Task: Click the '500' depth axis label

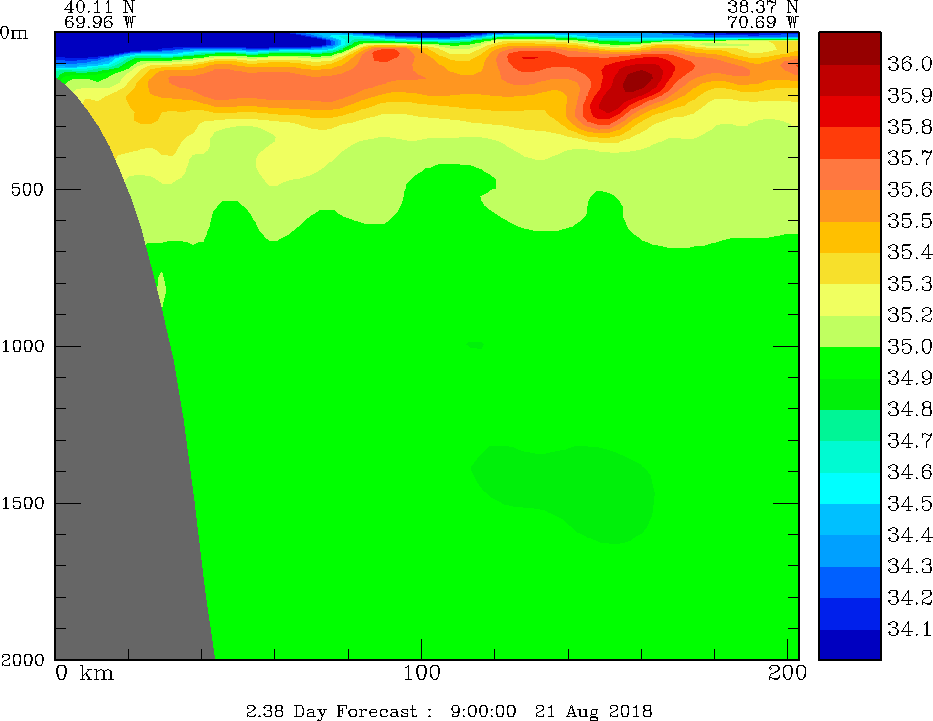Action: pyautogui.click(x=27, y=190)
